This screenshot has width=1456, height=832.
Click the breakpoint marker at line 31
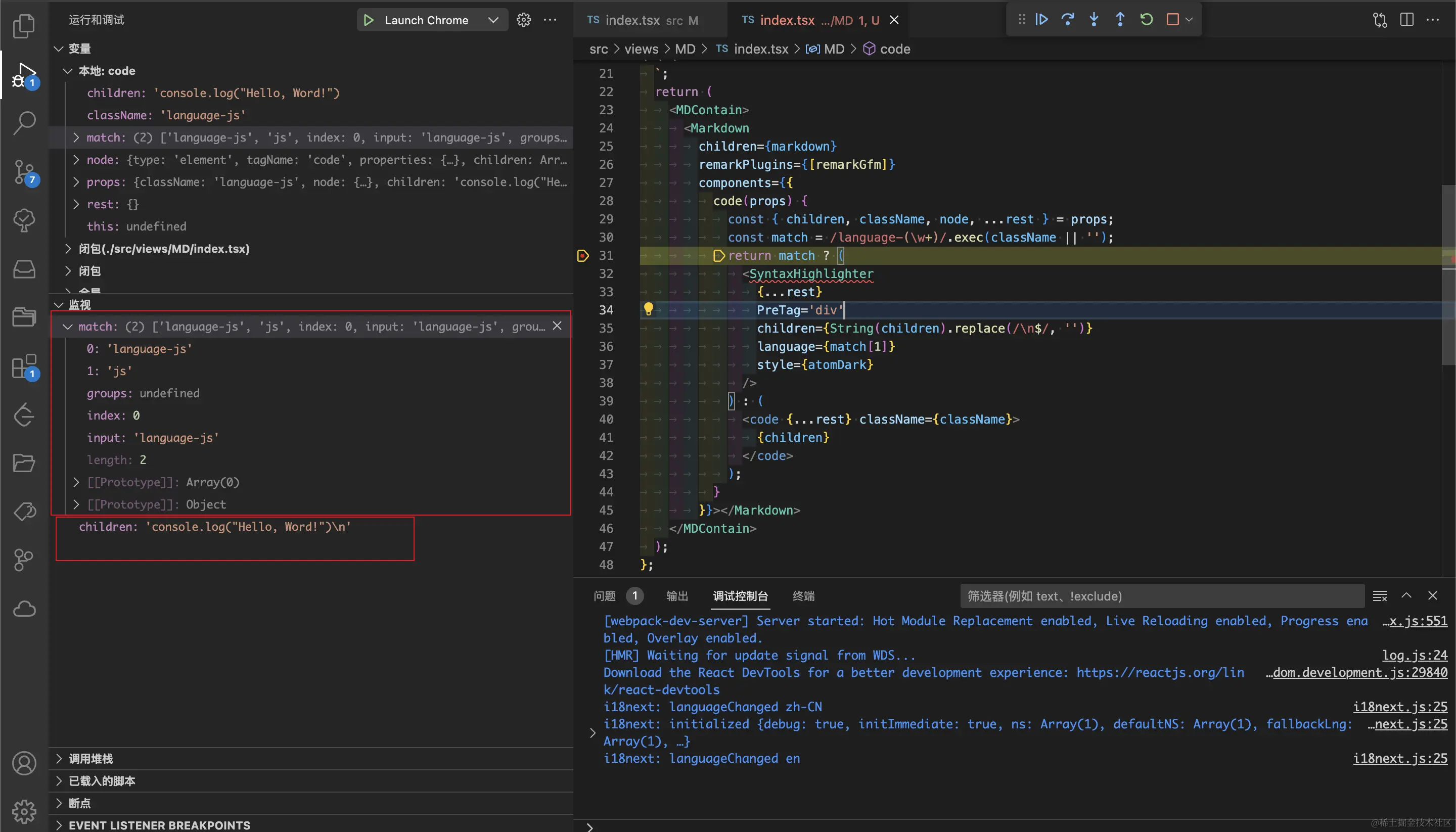pyautogui.click(x=583, y=255)
